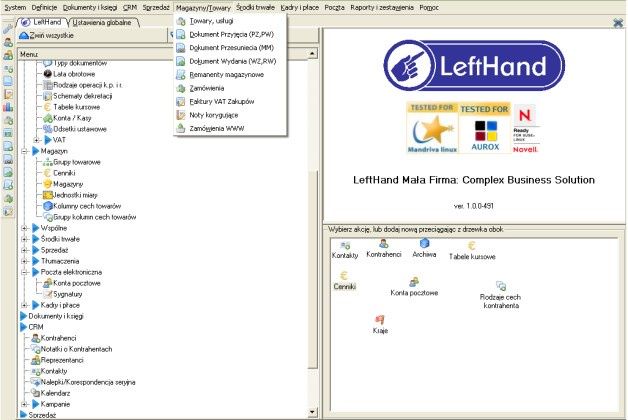Open Rodzaje cech kontrahenta shortcut icon

pyautogui.click(x=501, y=295)
